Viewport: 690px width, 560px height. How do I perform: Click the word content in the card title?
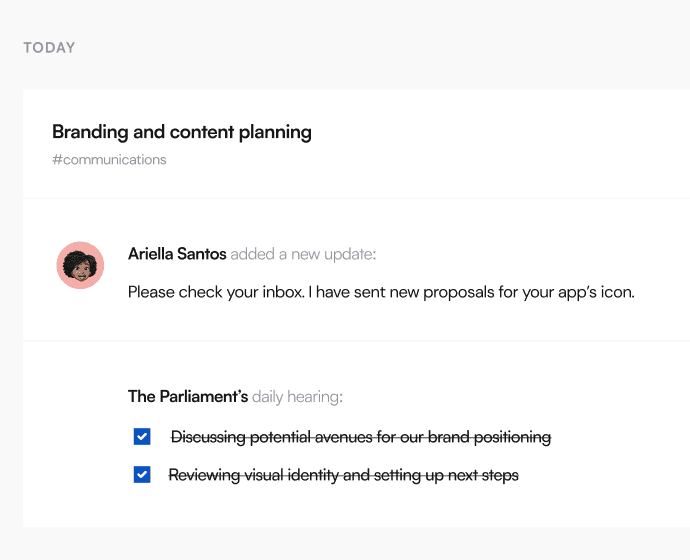[202, 132]
